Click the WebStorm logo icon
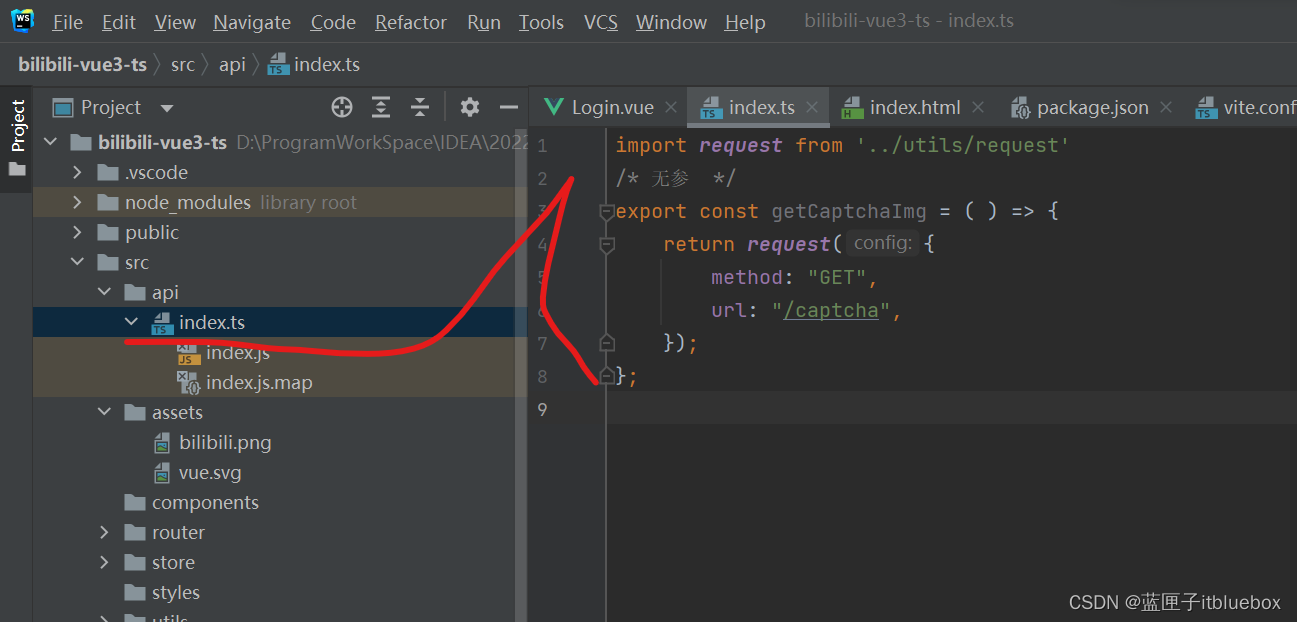The image size is (1297, 622). click(x=22, y=20)
